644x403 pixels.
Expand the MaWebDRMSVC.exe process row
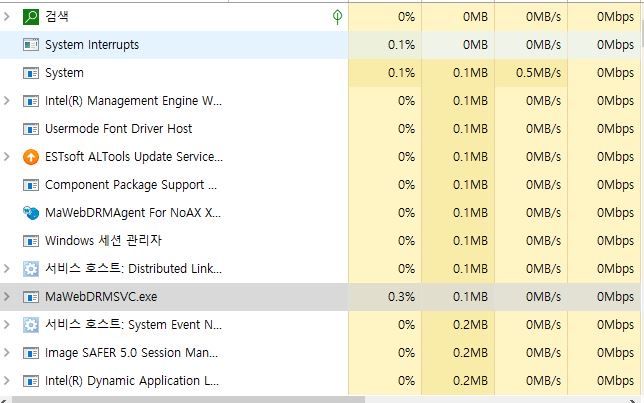(8, 297)
